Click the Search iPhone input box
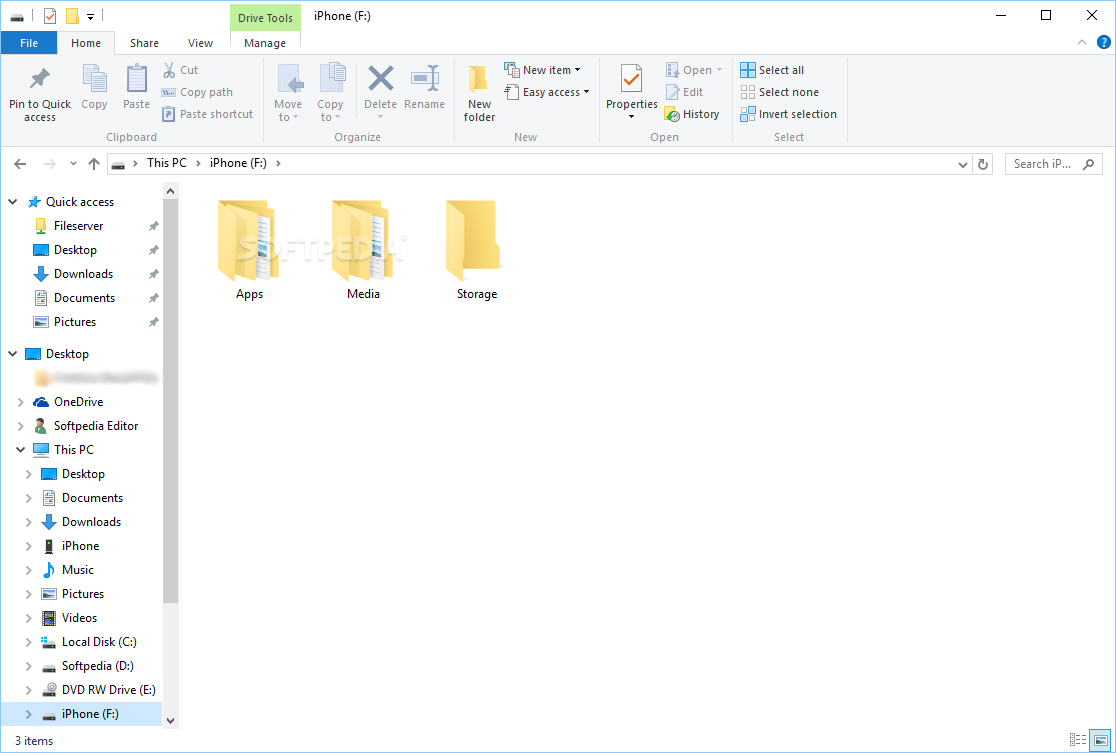This screenshot has width=1116, height=753. [x=1053, y=164]
